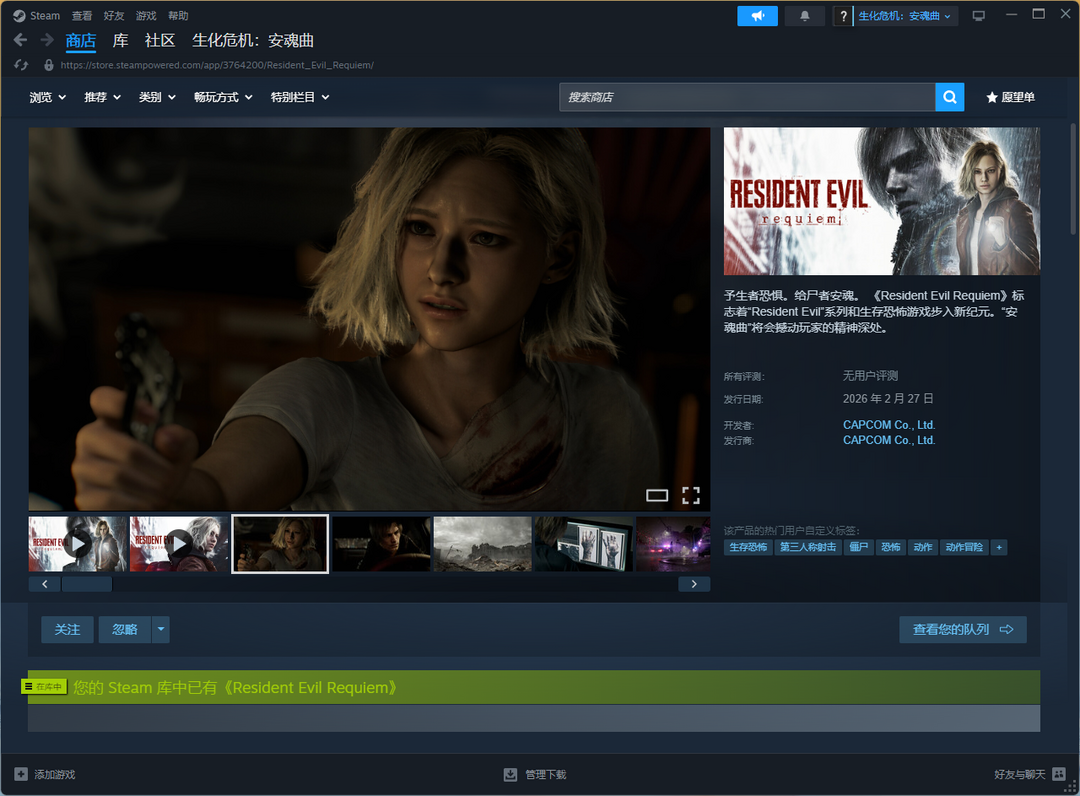The image size is (1080, 796).
Task: Click the announcements megaphone icon
Action: point(757,16)
